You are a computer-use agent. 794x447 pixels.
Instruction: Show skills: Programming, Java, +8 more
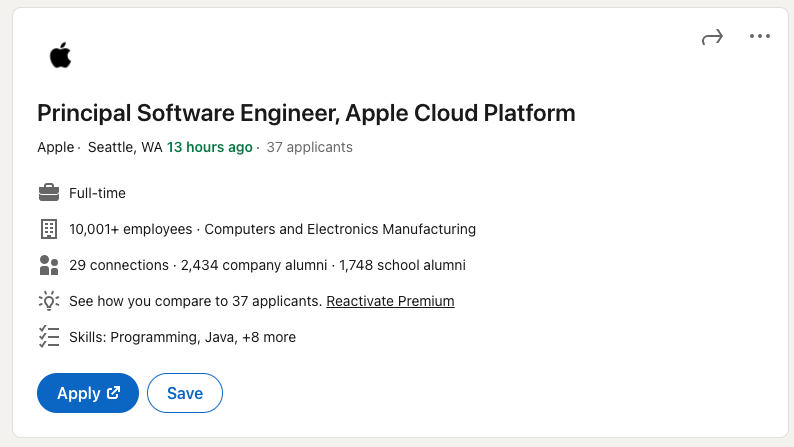pyautogui.click(x=182, y=337)
